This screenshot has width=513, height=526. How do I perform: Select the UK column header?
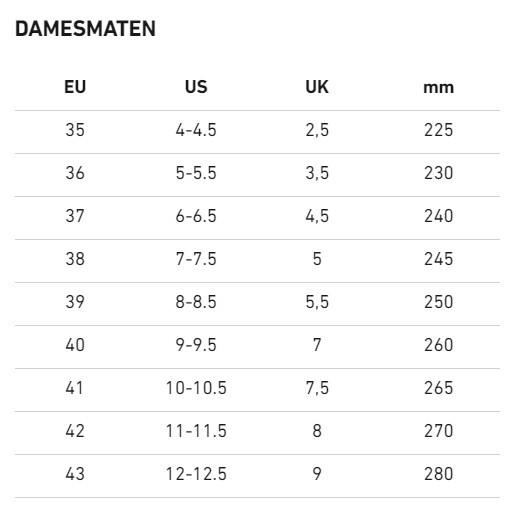click(x=317, y=87)
